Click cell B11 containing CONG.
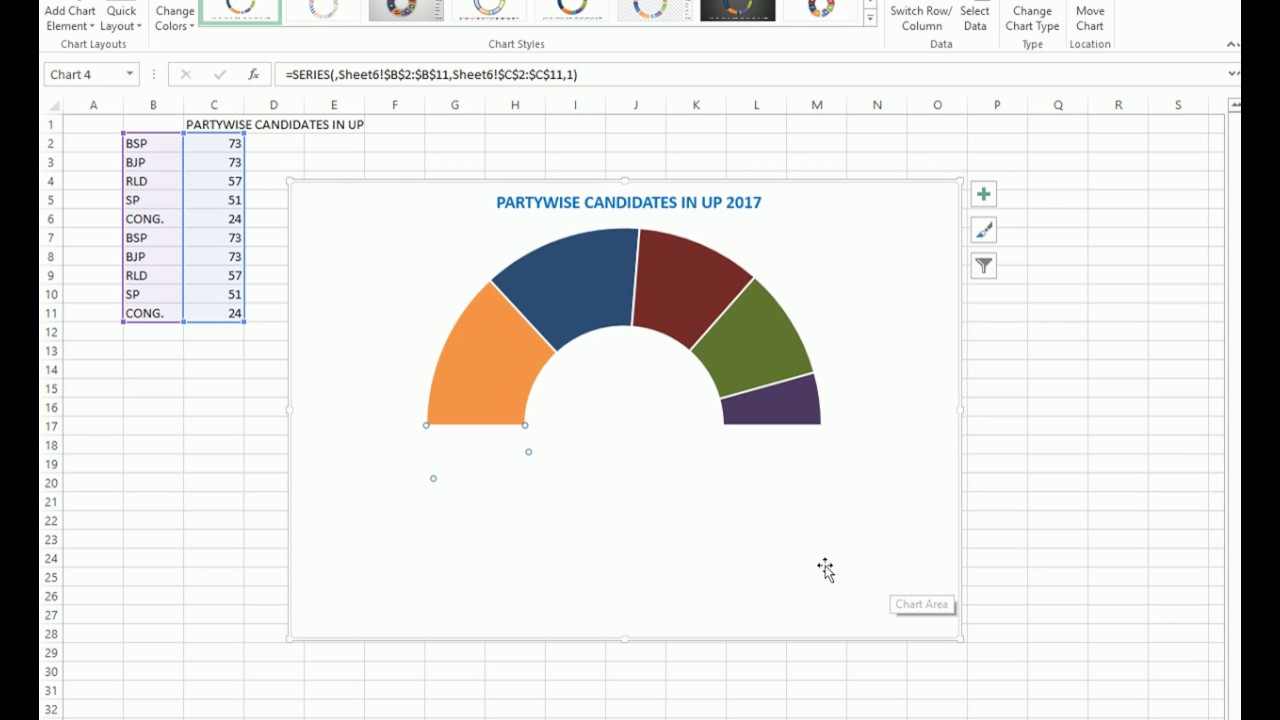1280x720 pixels. (x=153, y=313)
